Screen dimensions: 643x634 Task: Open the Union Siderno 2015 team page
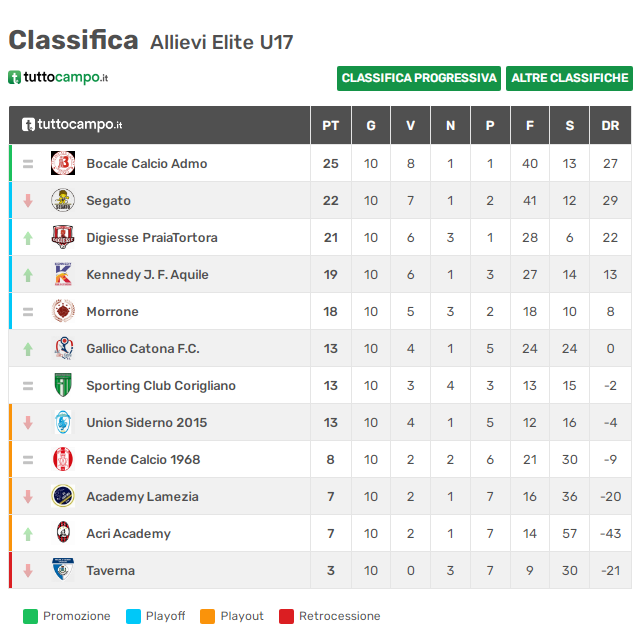147,422
